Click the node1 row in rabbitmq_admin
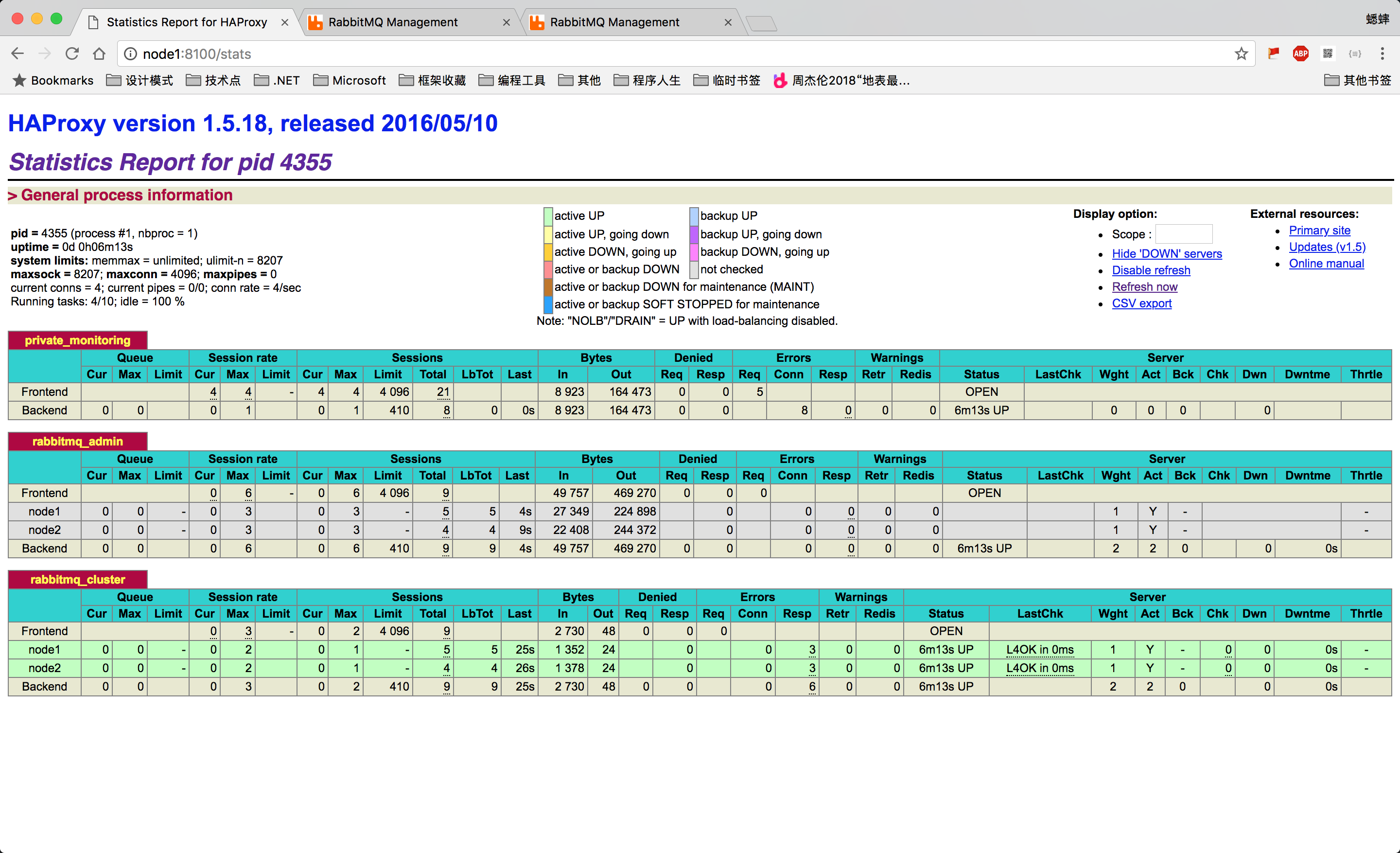Screen dimensions: 1400x853 coord(700,511)
